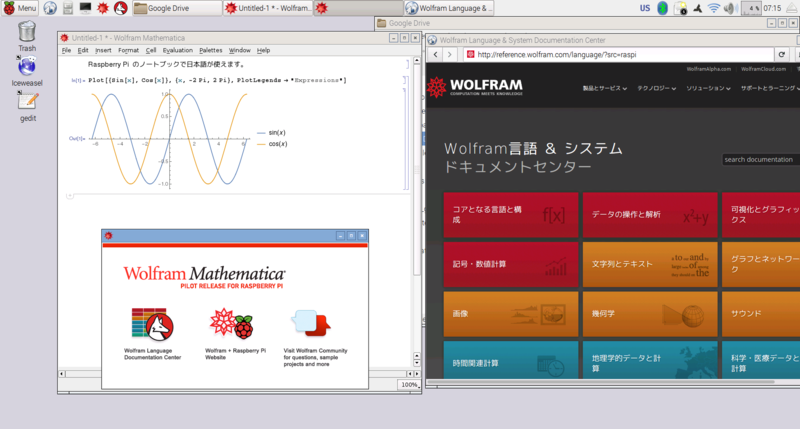The height and width of the screenshot is (429, 800).
Task: Click the browser Back arrow
Action: (x=435, y=54)
